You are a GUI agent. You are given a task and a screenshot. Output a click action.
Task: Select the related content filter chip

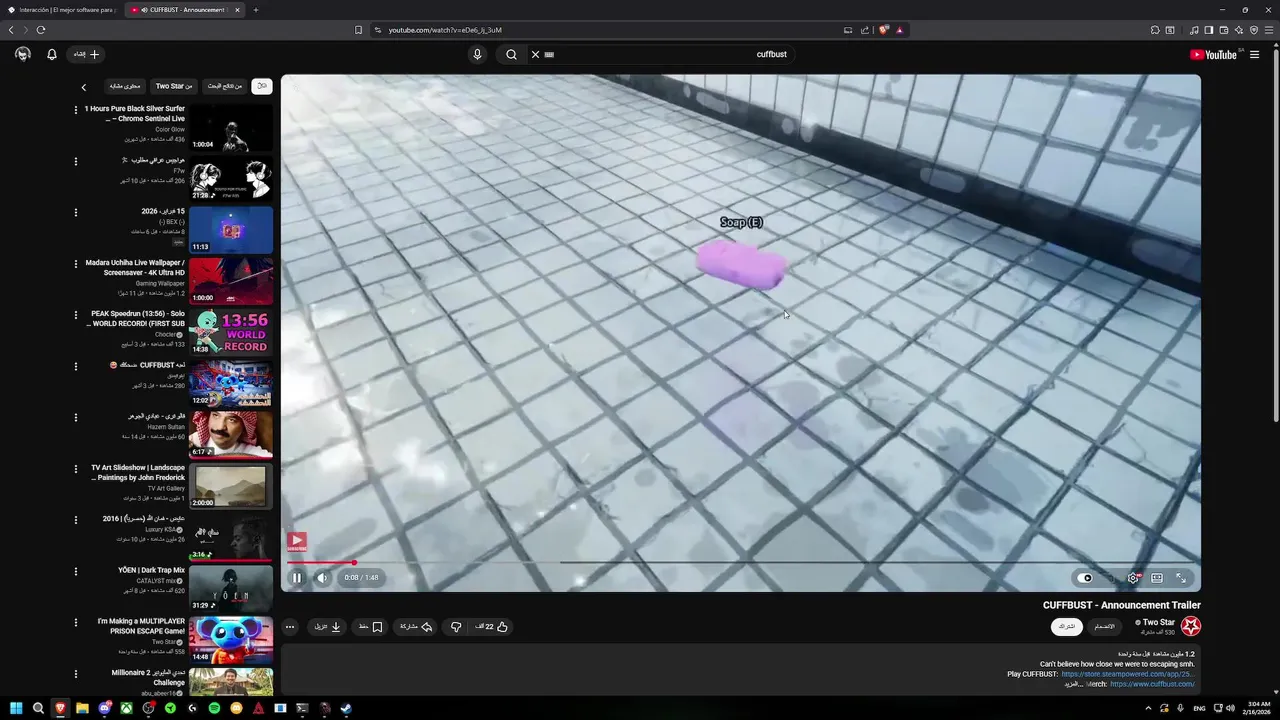pos(125,87)
